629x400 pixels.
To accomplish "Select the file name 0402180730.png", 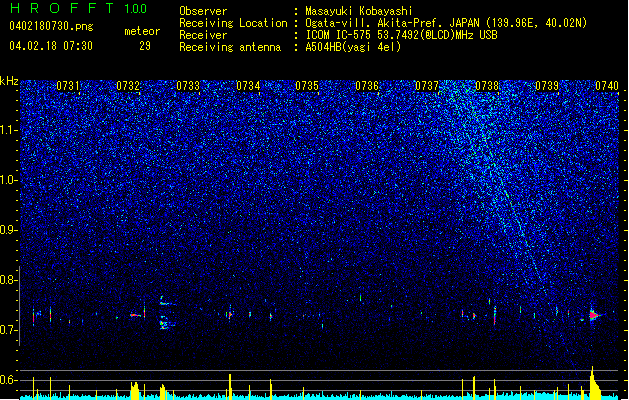I will [51, 26].
